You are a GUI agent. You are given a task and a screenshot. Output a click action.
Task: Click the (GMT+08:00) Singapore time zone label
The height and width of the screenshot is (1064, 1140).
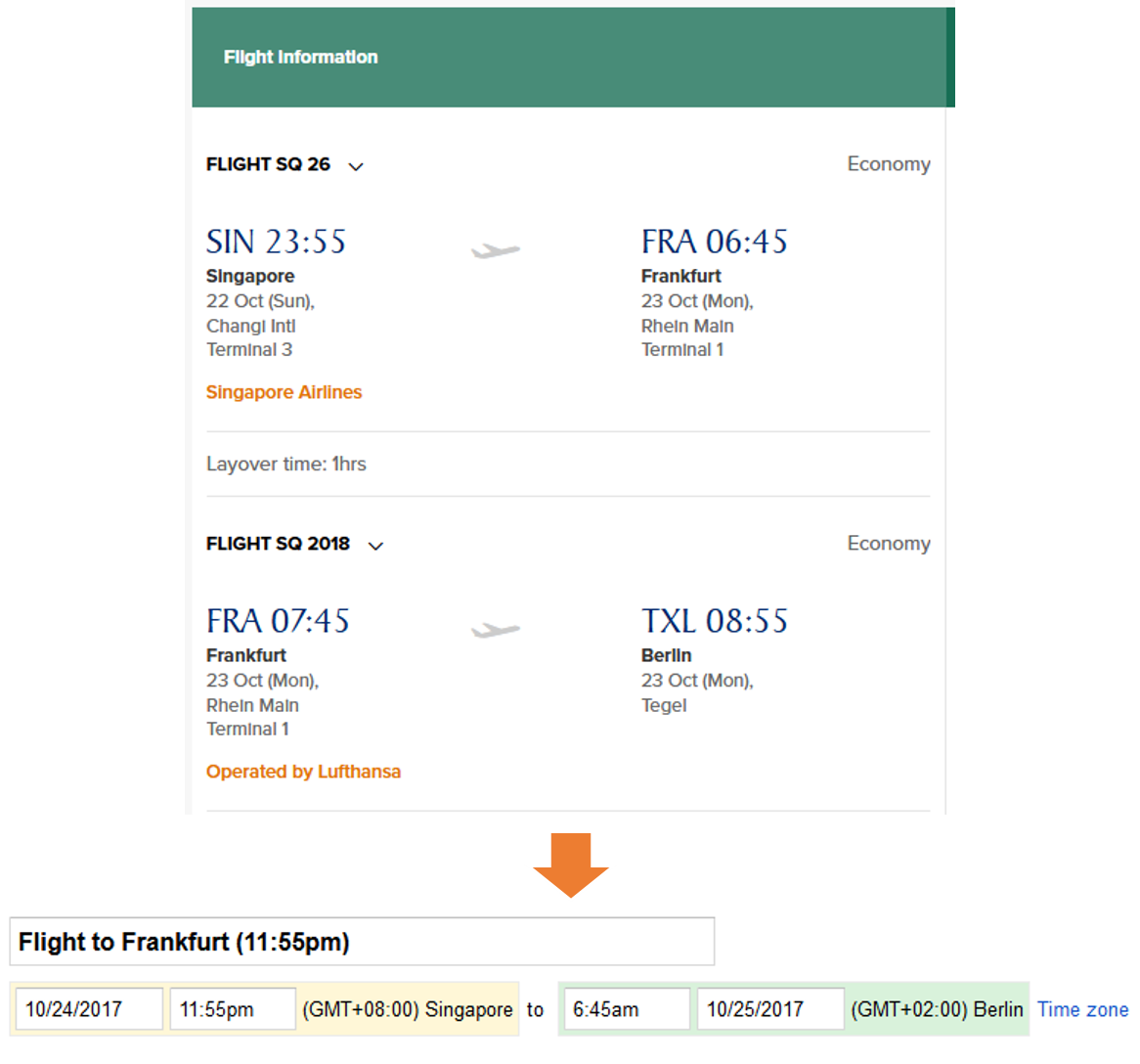[x=407, y=1009]
